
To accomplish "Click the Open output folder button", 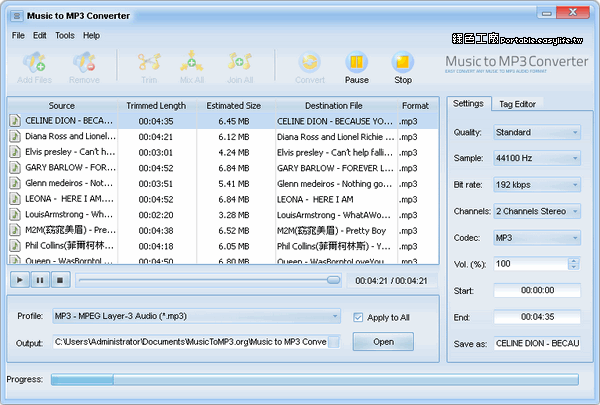I will pos(383,342).
